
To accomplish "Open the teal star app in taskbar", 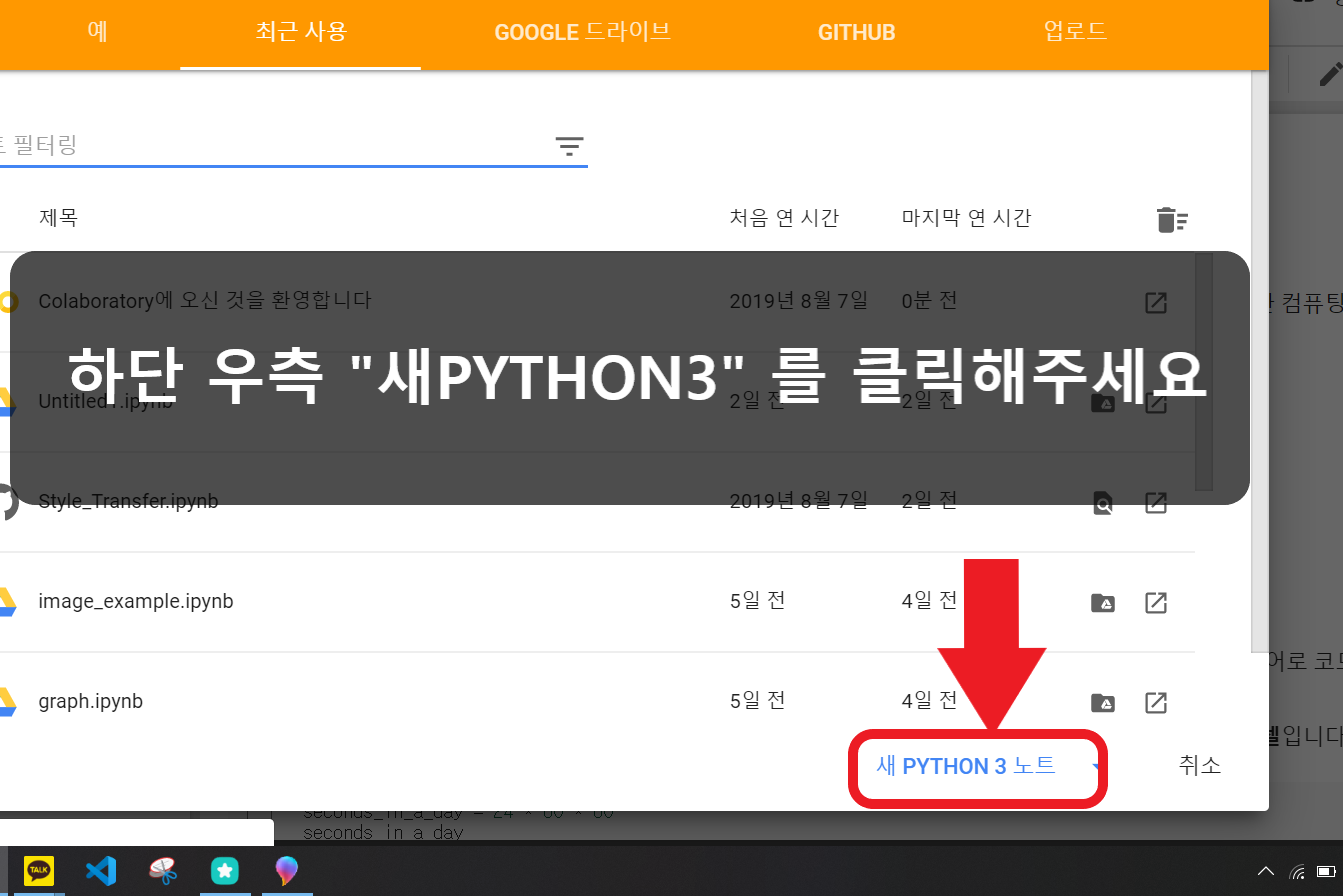I will coord(225,871).
